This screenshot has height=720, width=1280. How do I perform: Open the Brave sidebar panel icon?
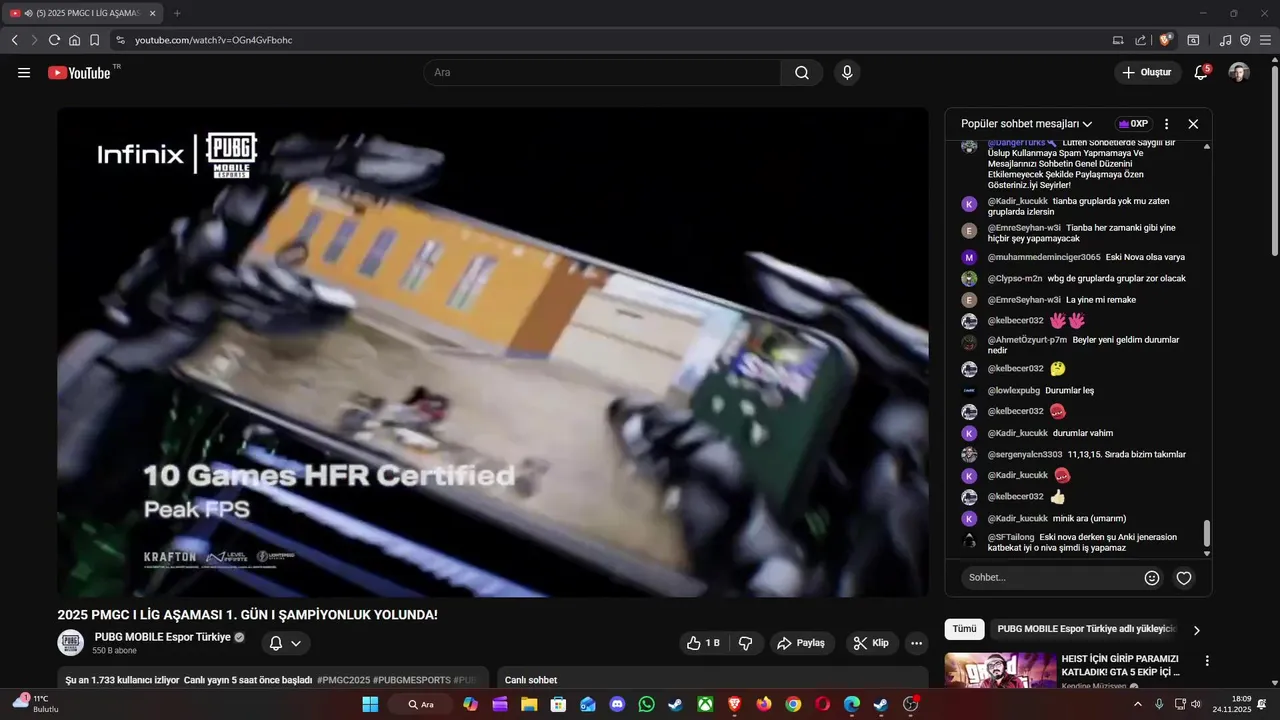[x=1193, y=40]
